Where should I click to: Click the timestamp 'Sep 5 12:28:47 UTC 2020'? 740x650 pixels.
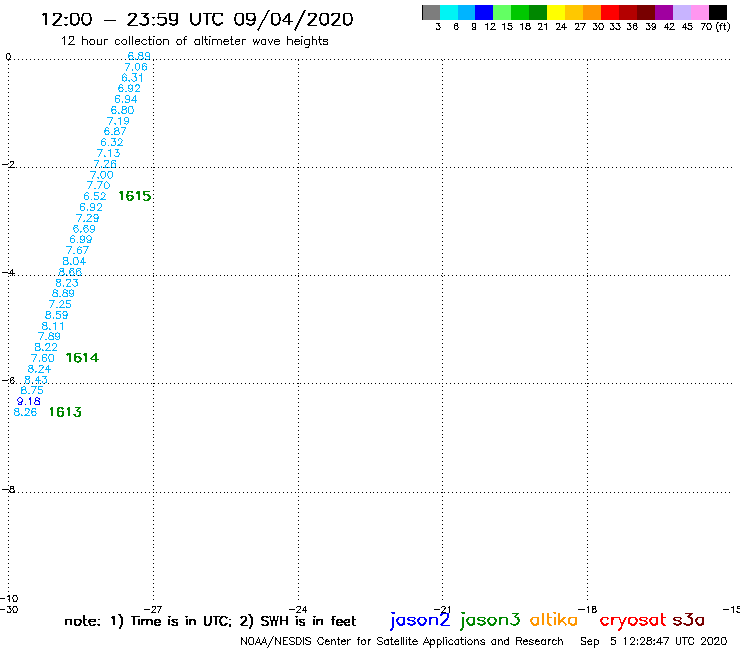click(654, 642)
